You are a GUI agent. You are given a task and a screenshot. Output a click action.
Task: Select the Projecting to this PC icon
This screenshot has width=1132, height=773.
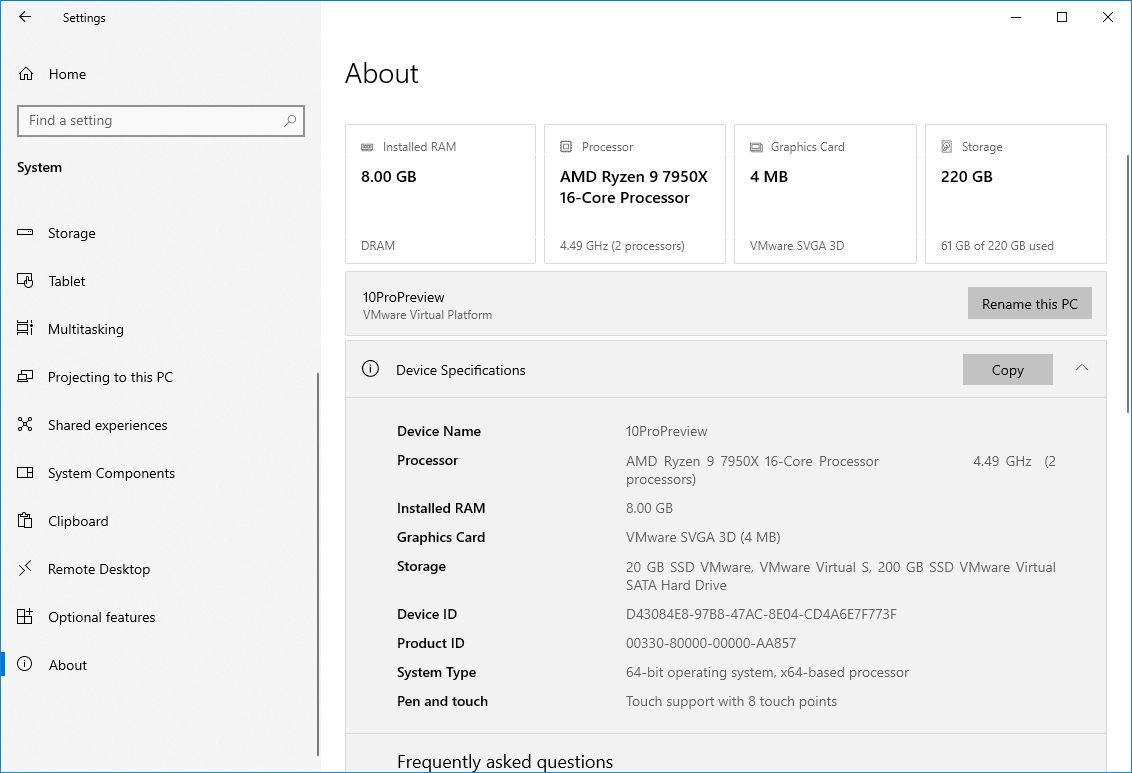[25, 377]
